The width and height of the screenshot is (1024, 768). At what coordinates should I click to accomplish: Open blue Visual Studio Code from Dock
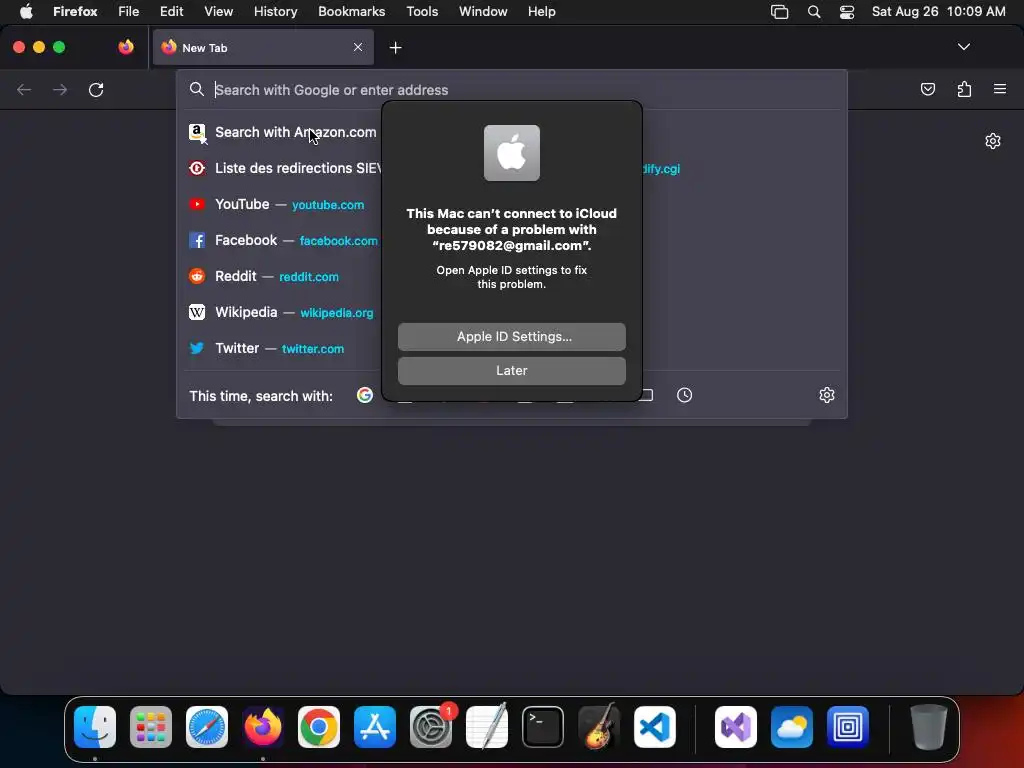(655, 727)
